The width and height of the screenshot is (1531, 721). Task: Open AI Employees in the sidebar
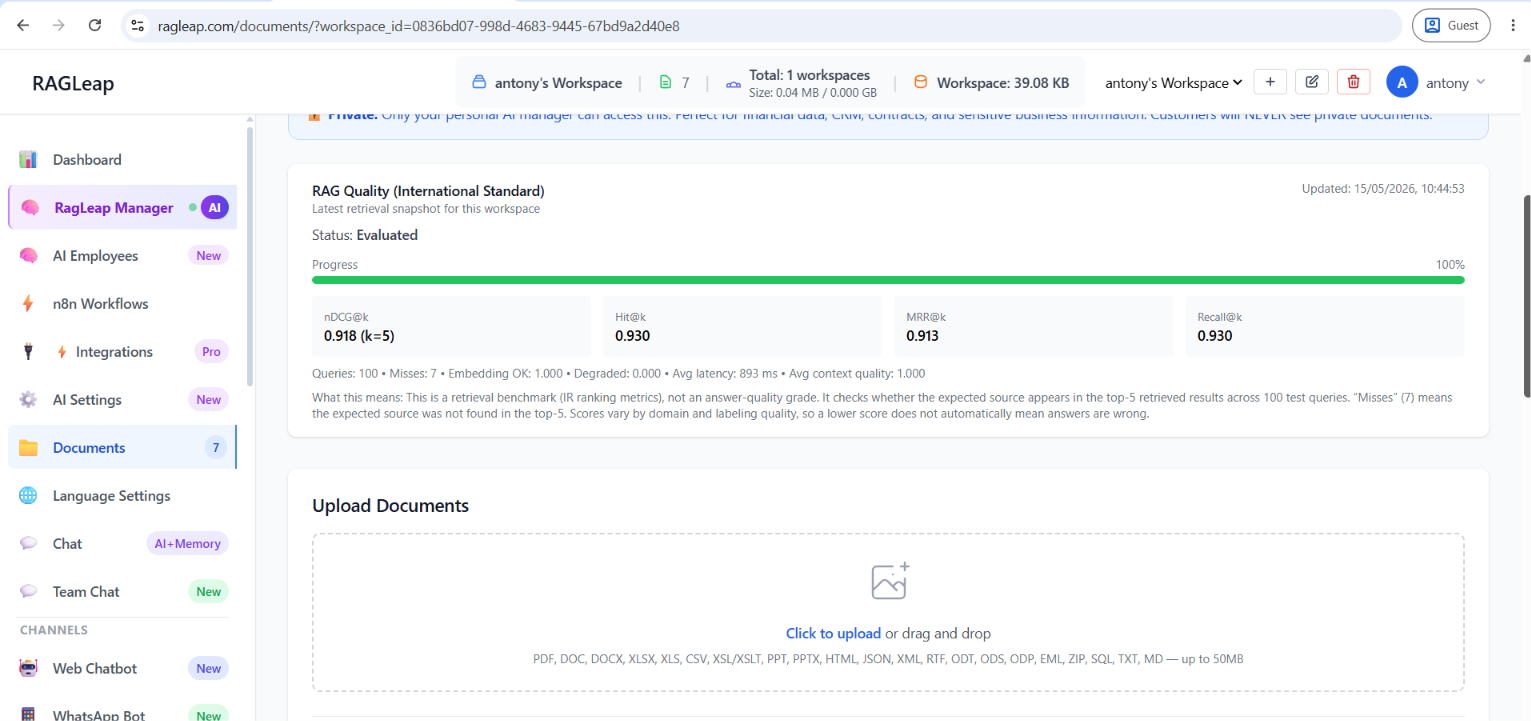click(x=122, y=256)
